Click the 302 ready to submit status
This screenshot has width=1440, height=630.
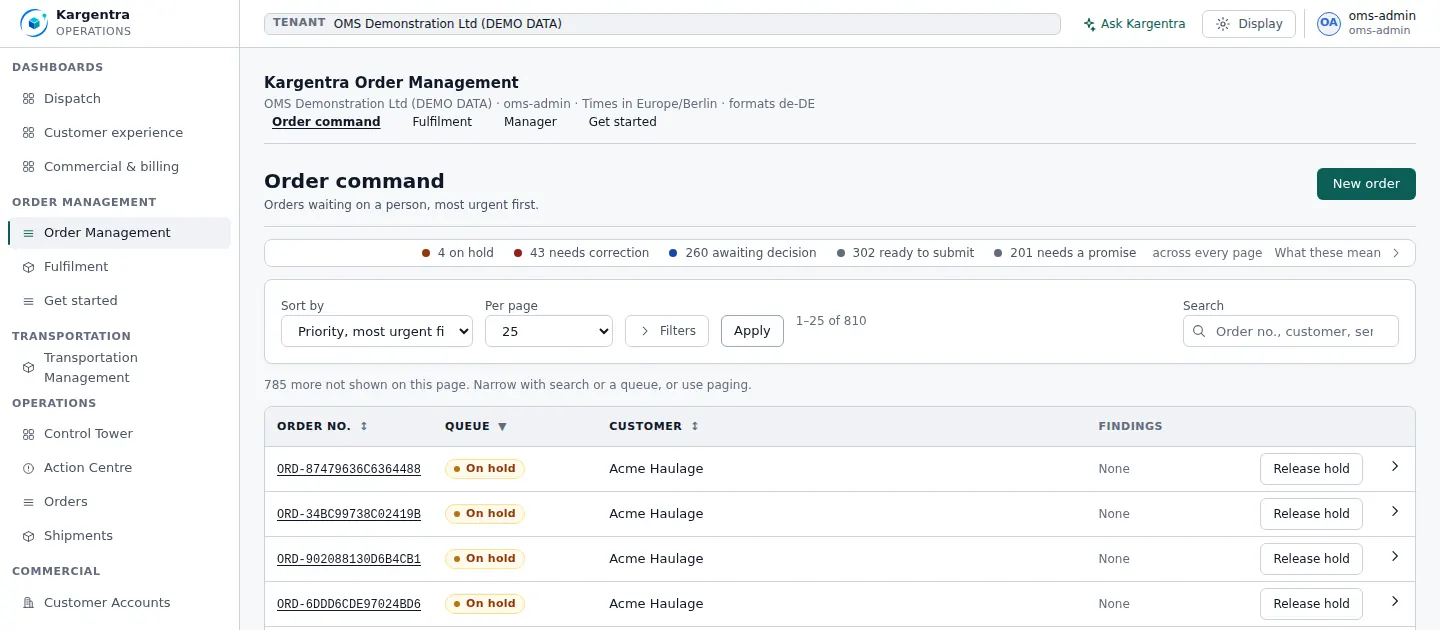coord(905,253)
